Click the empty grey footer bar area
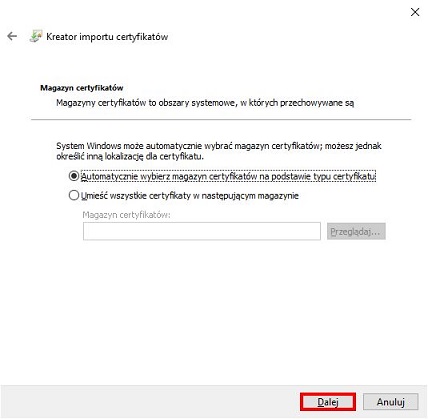The width and height of the screenshot is (428, 419). coord(150,402)
